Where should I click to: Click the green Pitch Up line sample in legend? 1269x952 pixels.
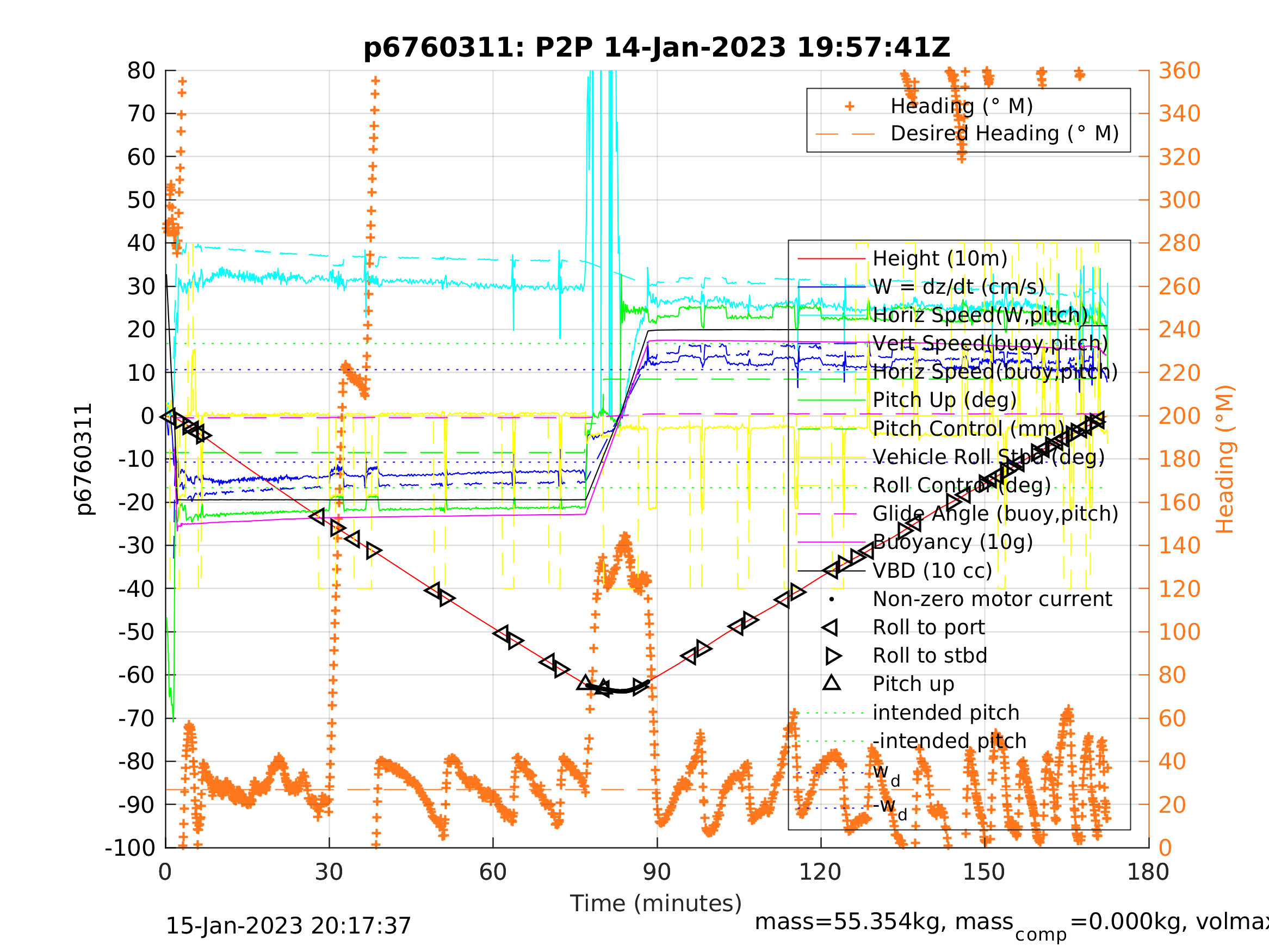click(831, 400)
